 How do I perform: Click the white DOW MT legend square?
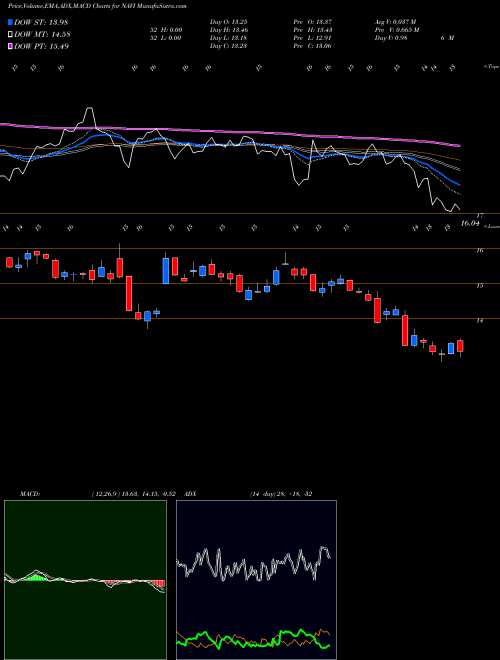[10, 34]
